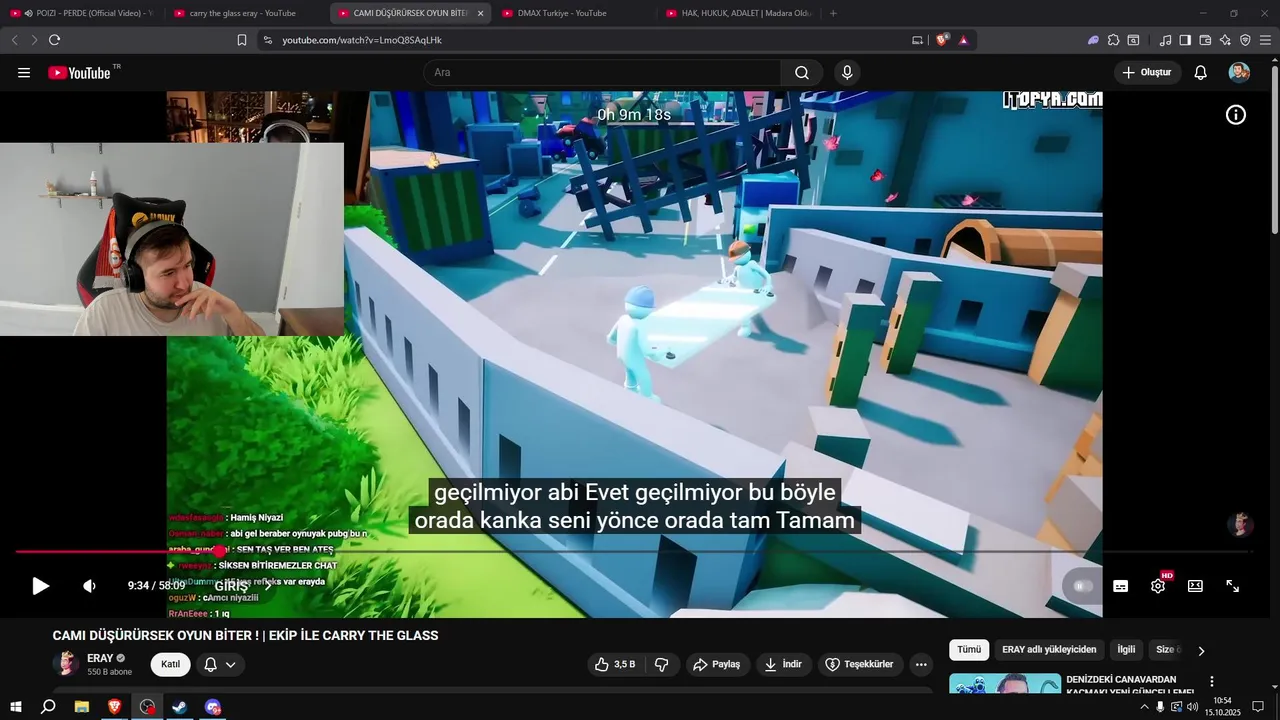The image size is (1280, 720).
Task: Click the search magnifier button
Action: coord(802,72)
